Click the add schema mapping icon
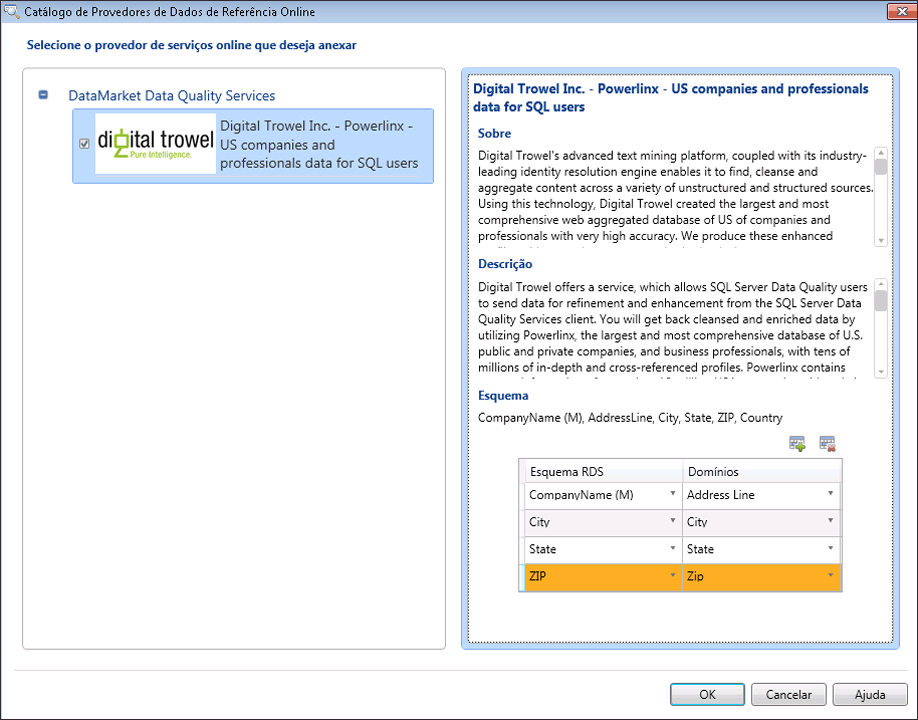This screenshot has height=720, width=918. [797, 443]
